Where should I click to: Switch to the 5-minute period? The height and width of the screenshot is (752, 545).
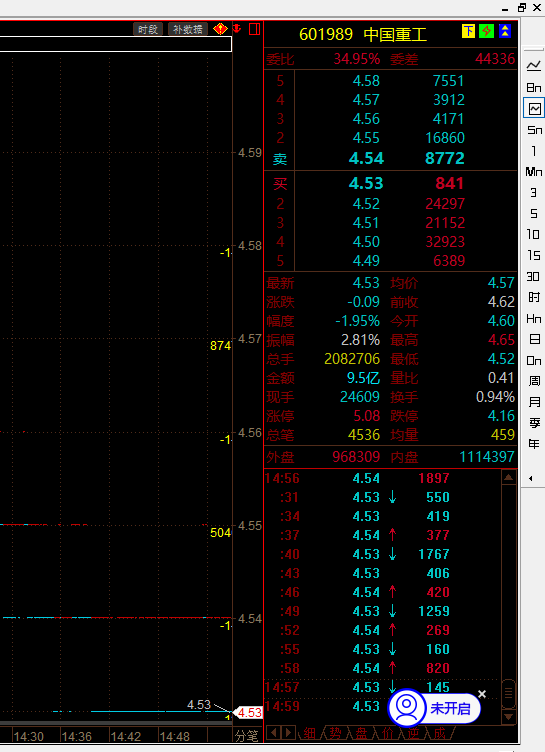pyautogui.click(x=534, y=213)
